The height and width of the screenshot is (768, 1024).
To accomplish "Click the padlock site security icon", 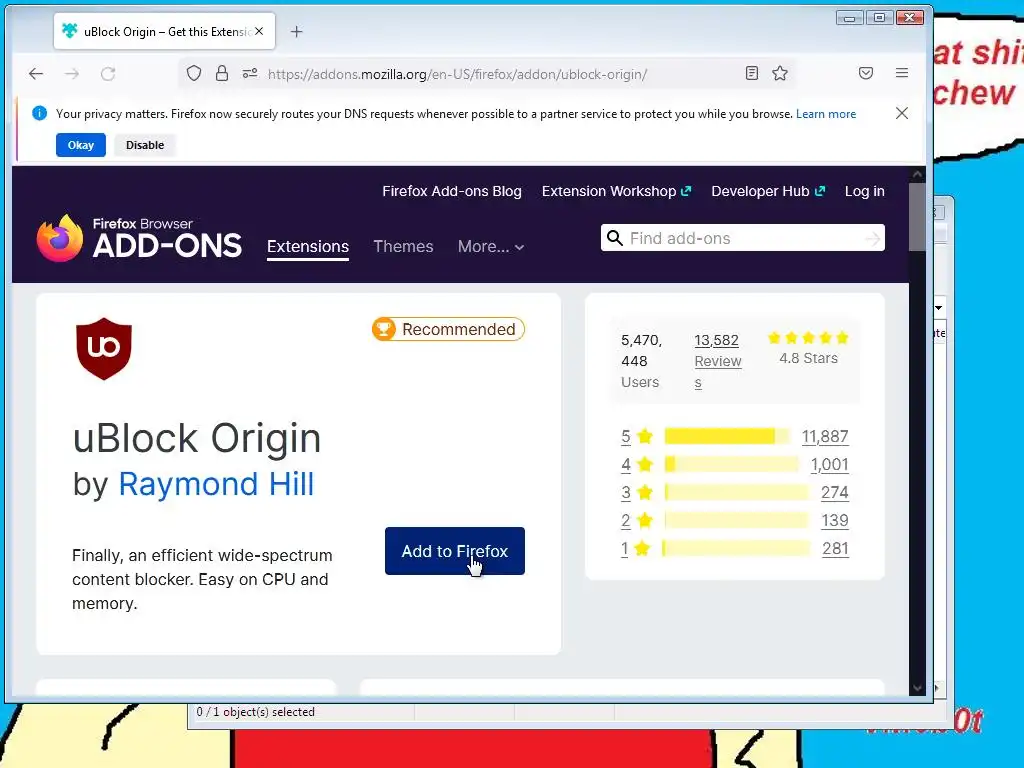I will click(222, 73).
